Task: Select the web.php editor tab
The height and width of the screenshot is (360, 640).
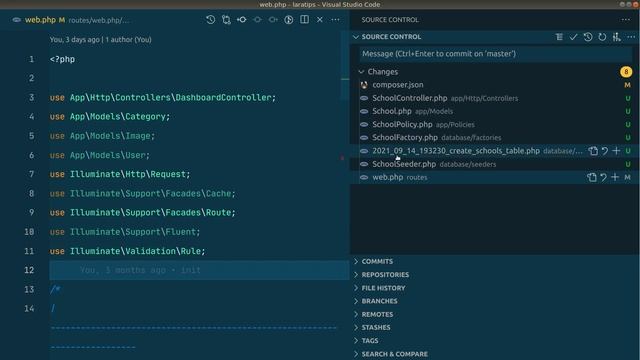Action: point(40,20)
